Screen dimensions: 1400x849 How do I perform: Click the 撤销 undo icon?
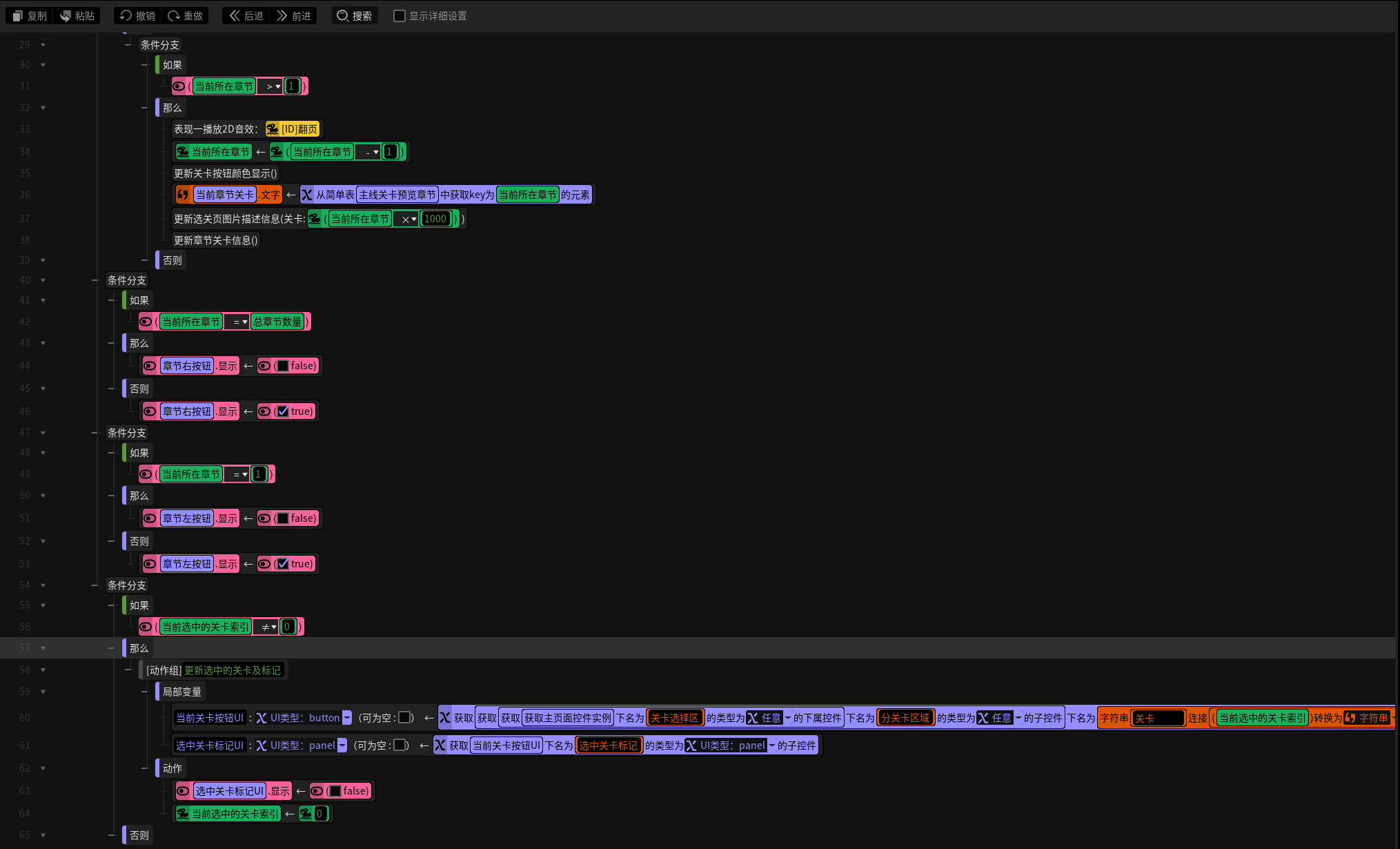[x=126, y=16]
